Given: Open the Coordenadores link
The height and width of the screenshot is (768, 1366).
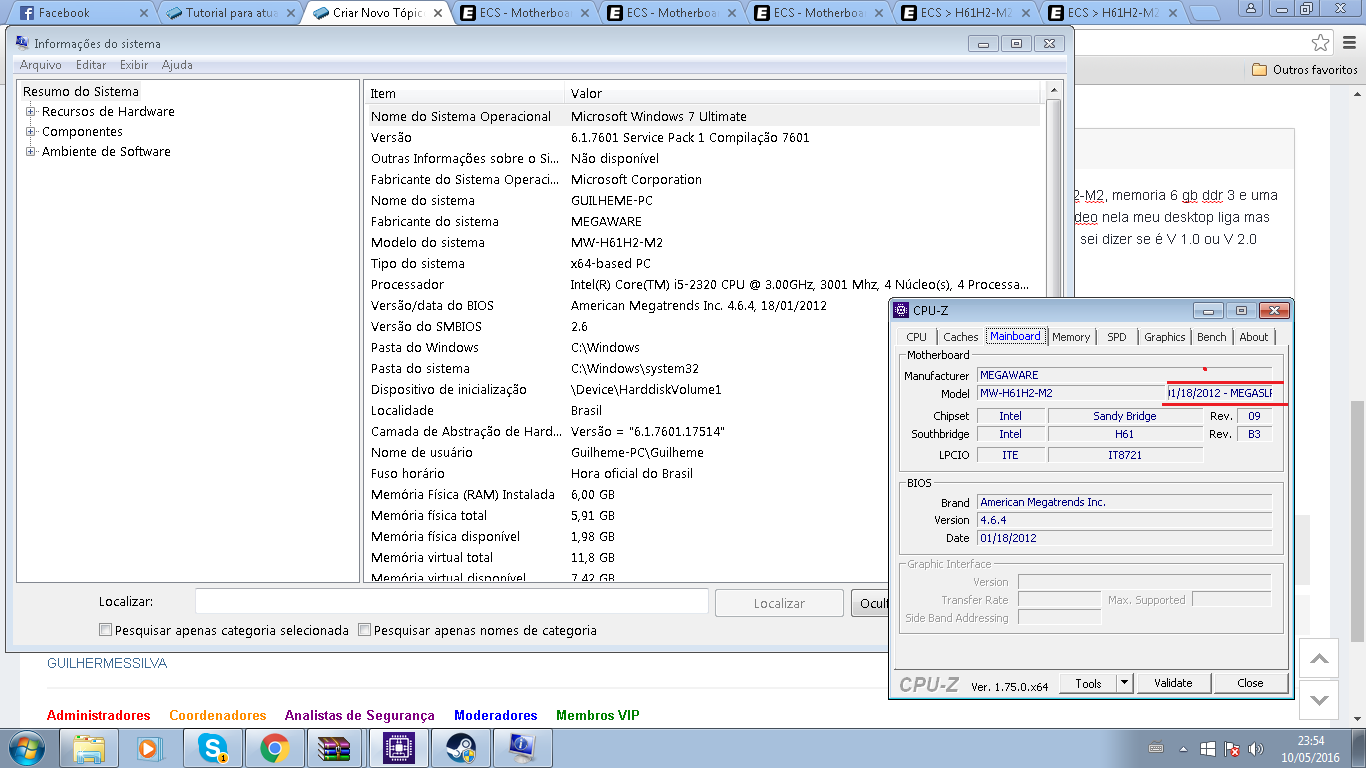Looking at the screenshot, I should [218, 715].
